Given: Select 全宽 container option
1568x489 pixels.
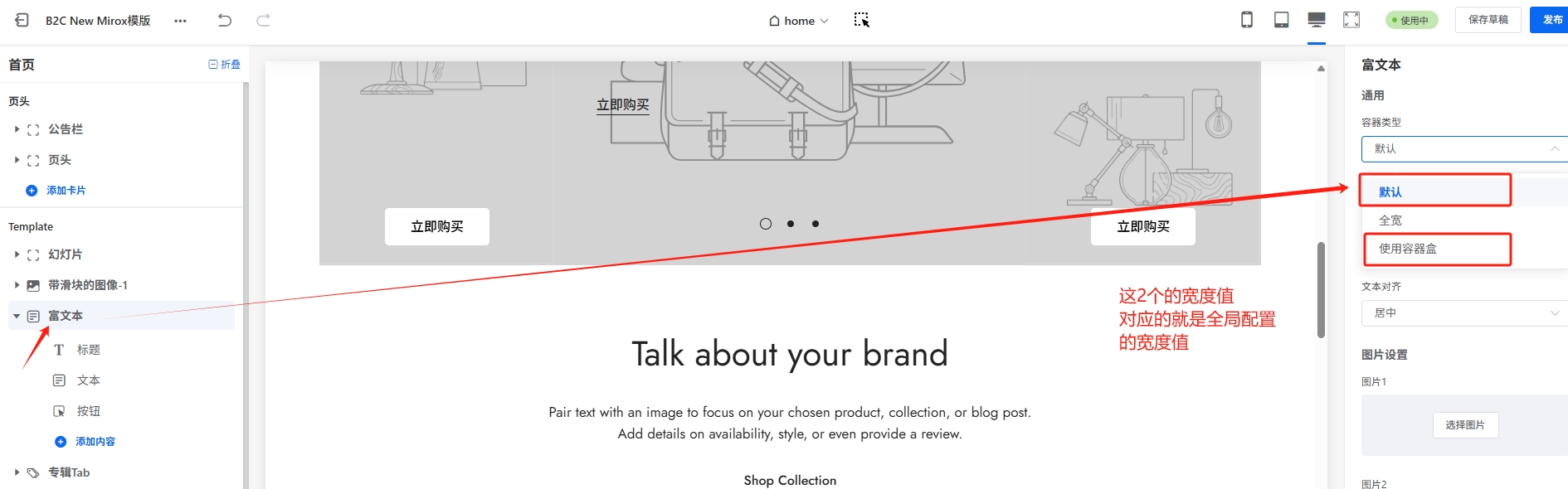Looking at the screenshot, I should 1390,220.
